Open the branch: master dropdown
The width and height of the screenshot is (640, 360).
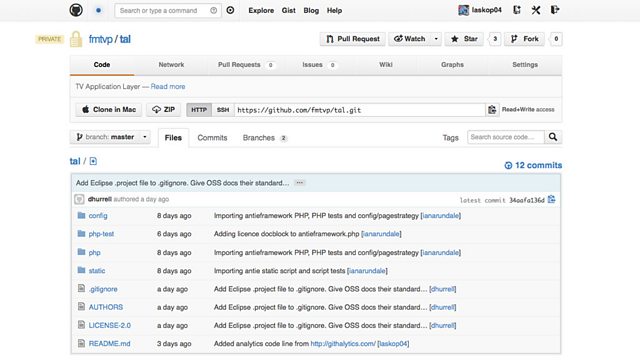coord(110,137)
